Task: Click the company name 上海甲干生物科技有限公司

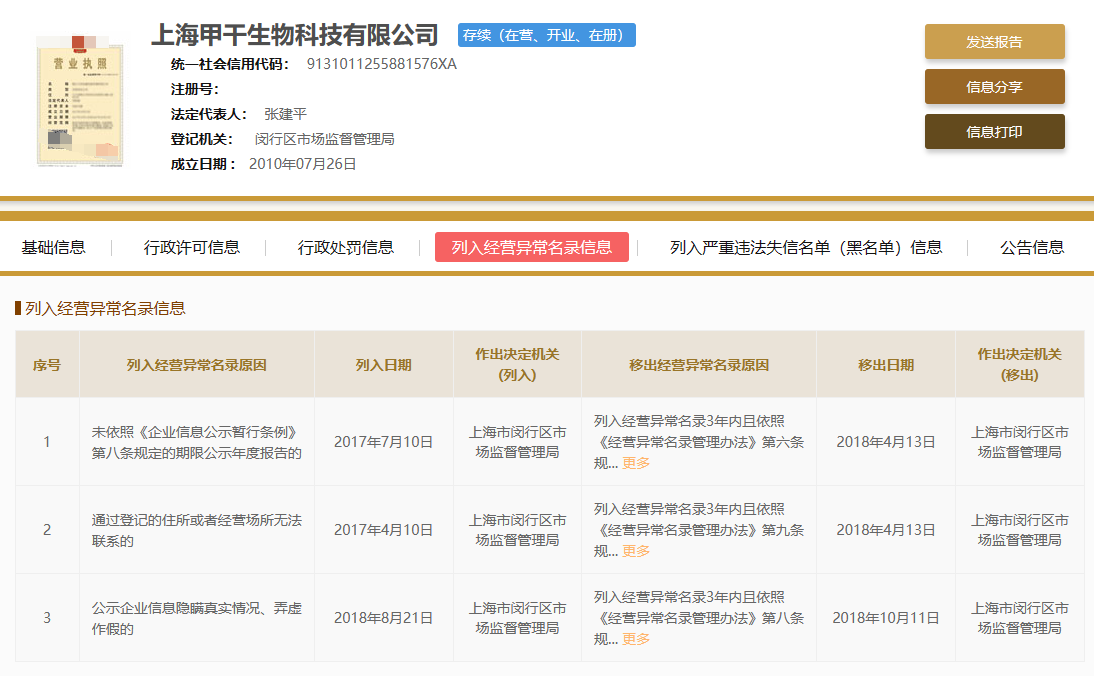Action: (x=295, y=35)
